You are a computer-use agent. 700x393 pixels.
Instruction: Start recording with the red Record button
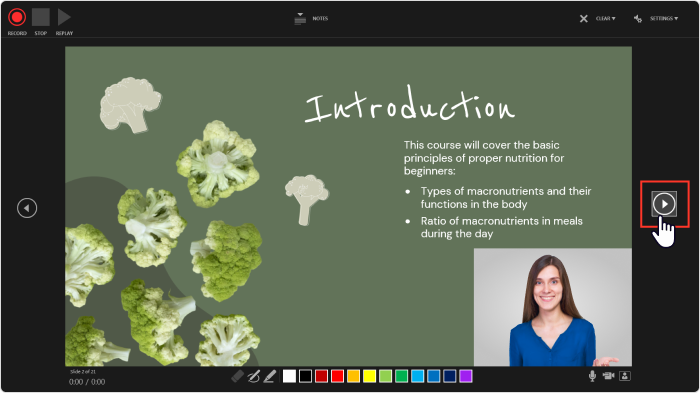click(17, 17)
